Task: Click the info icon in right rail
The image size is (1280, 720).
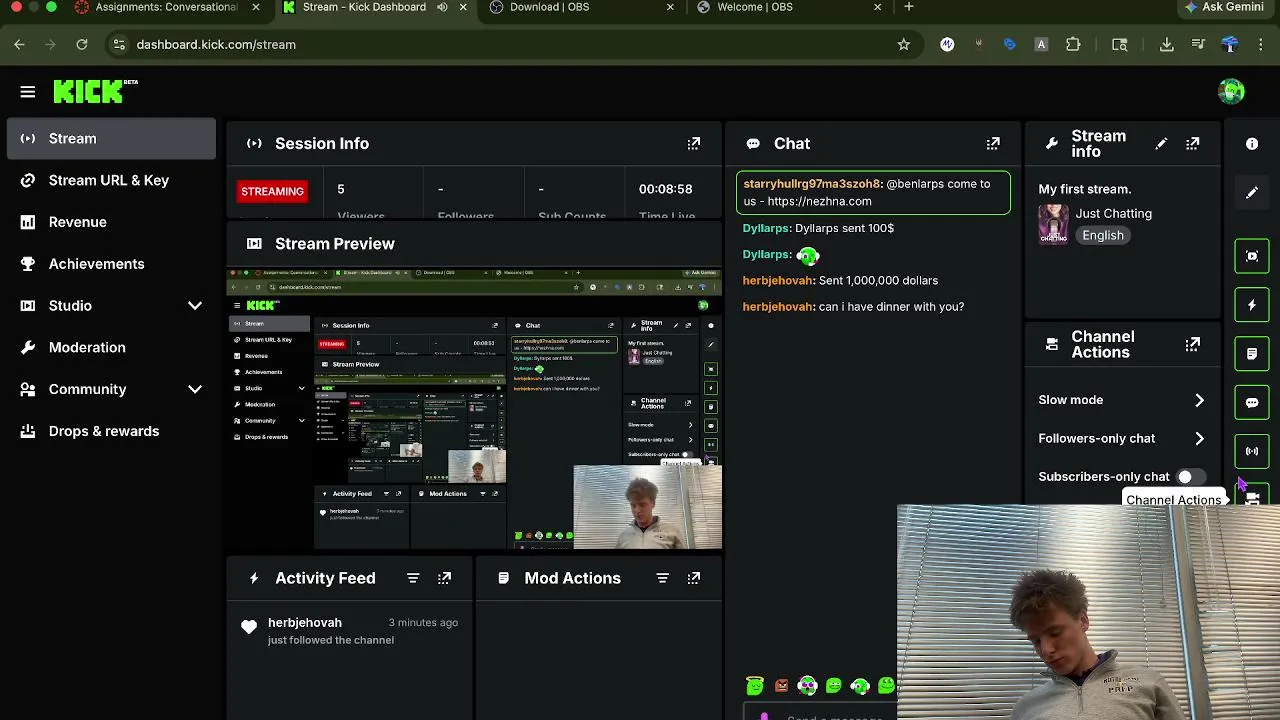Action: pyautogui.click(x=1252, y=144)
